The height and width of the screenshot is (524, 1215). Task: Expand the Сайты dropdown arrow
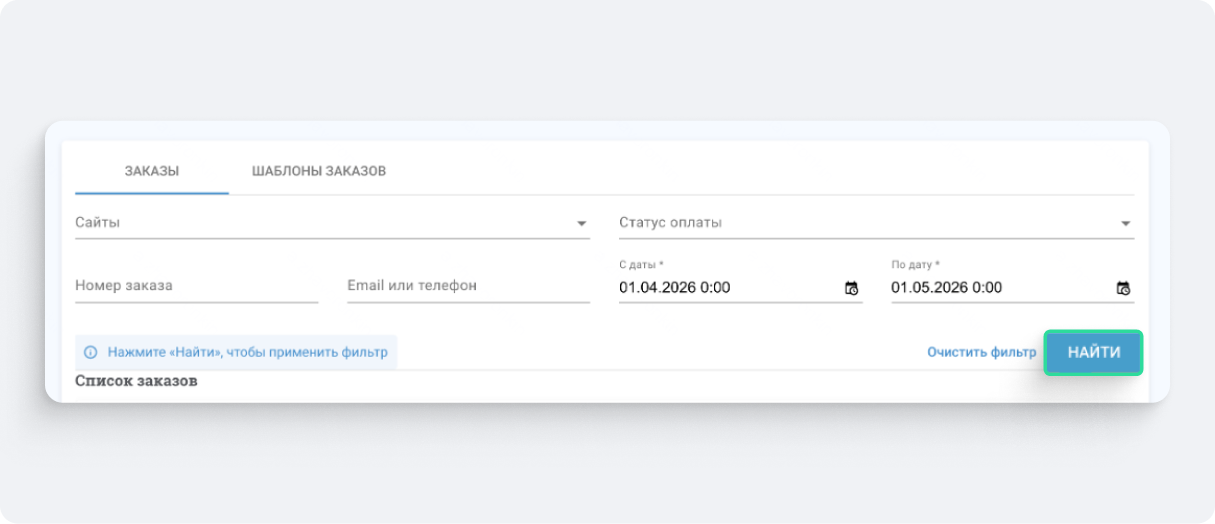582,224
